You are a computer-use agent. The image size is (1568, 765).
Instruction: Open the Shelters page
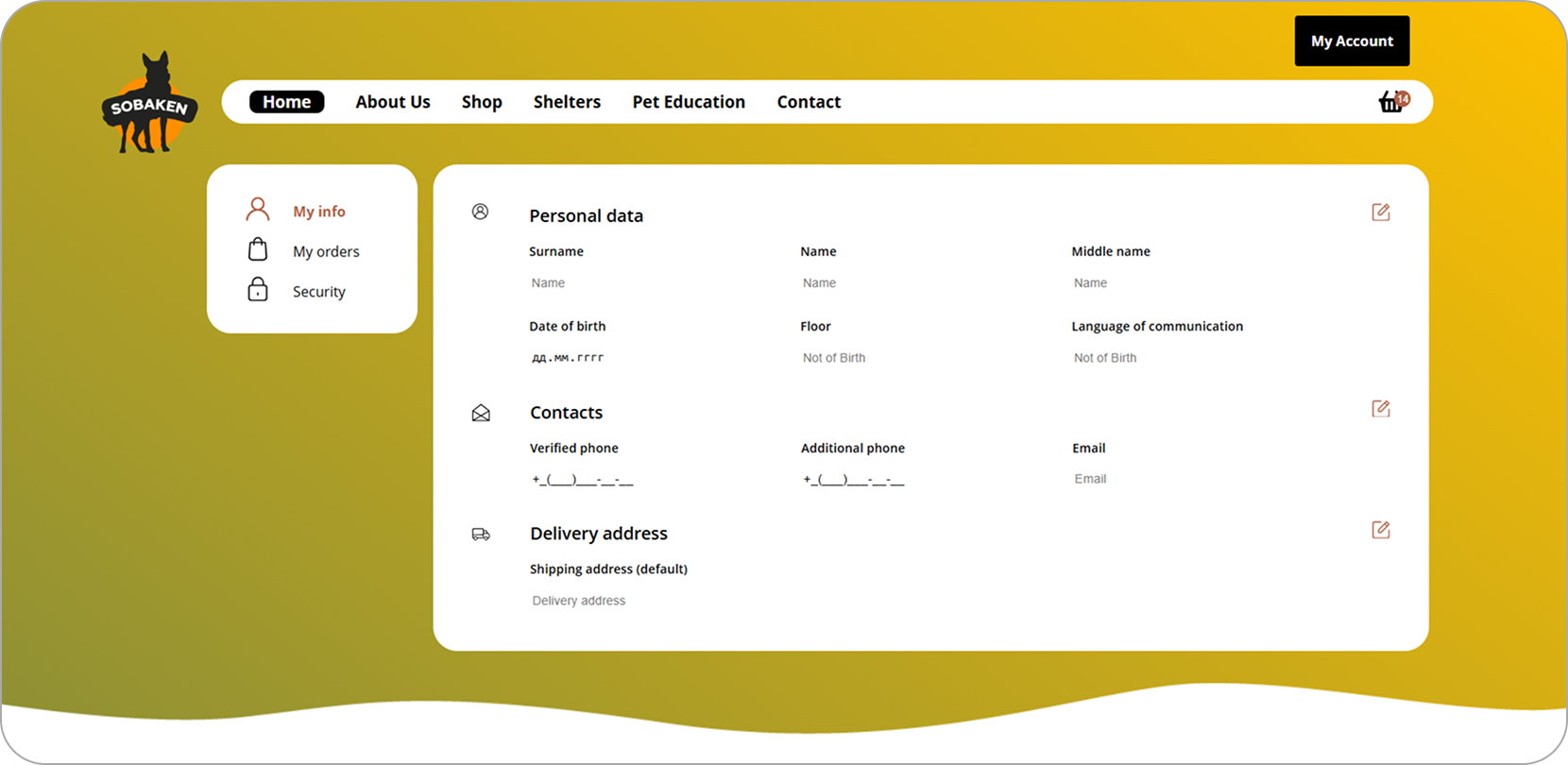pos(567,102)
